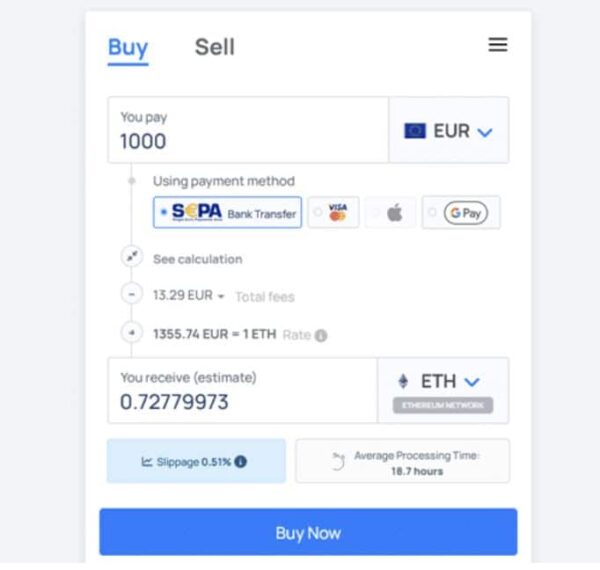The width and height of the screenshot is (600, 570).
Task: Click the processing time refresh icon
Action: (x=338, y=461)
